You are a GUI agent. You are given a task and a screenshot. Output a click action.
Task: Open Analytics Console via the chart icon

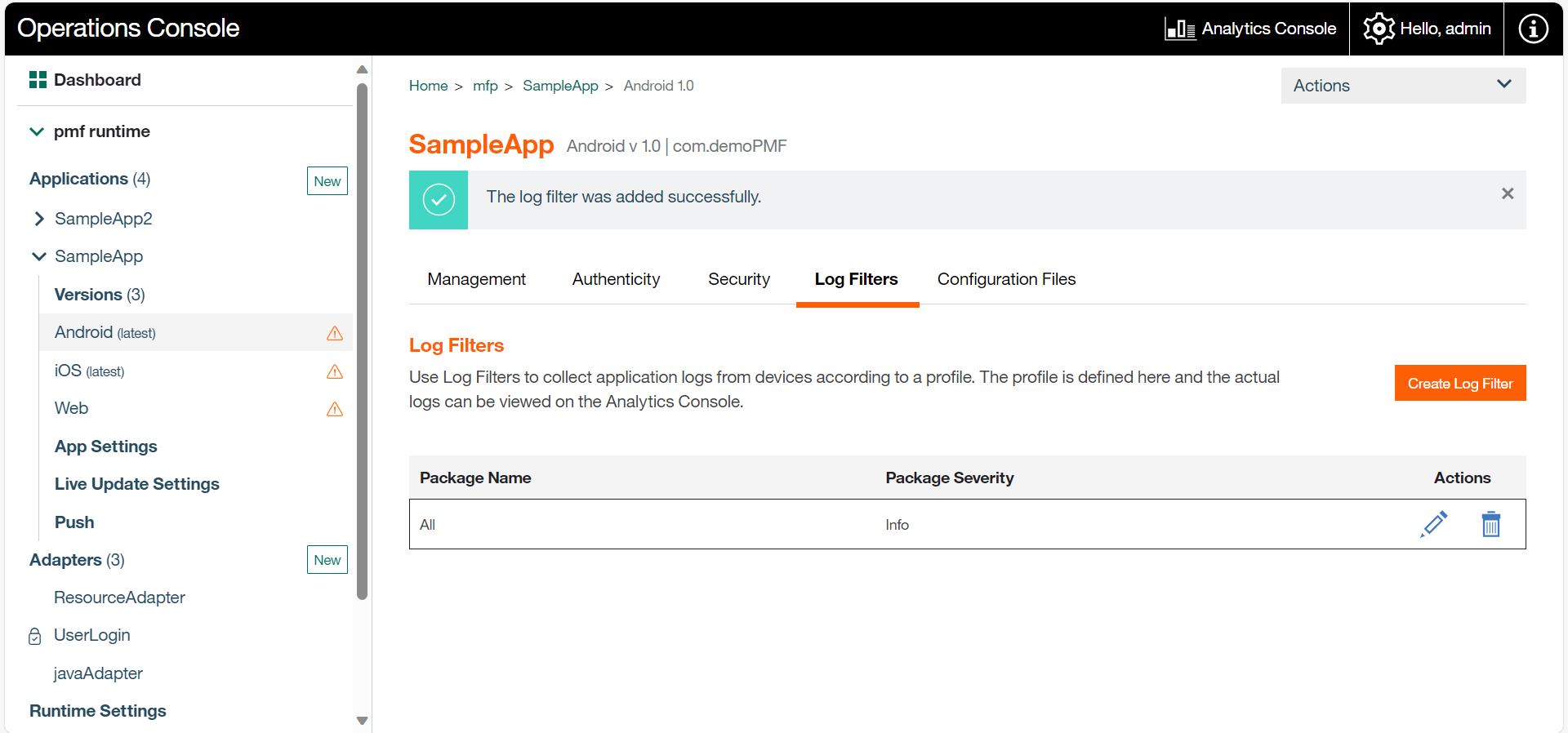click(1180, 29)
